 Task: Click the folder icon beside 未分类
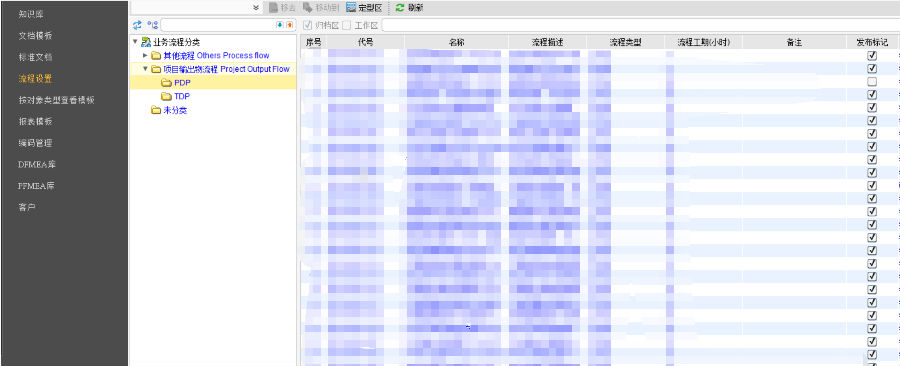(156, 110)
